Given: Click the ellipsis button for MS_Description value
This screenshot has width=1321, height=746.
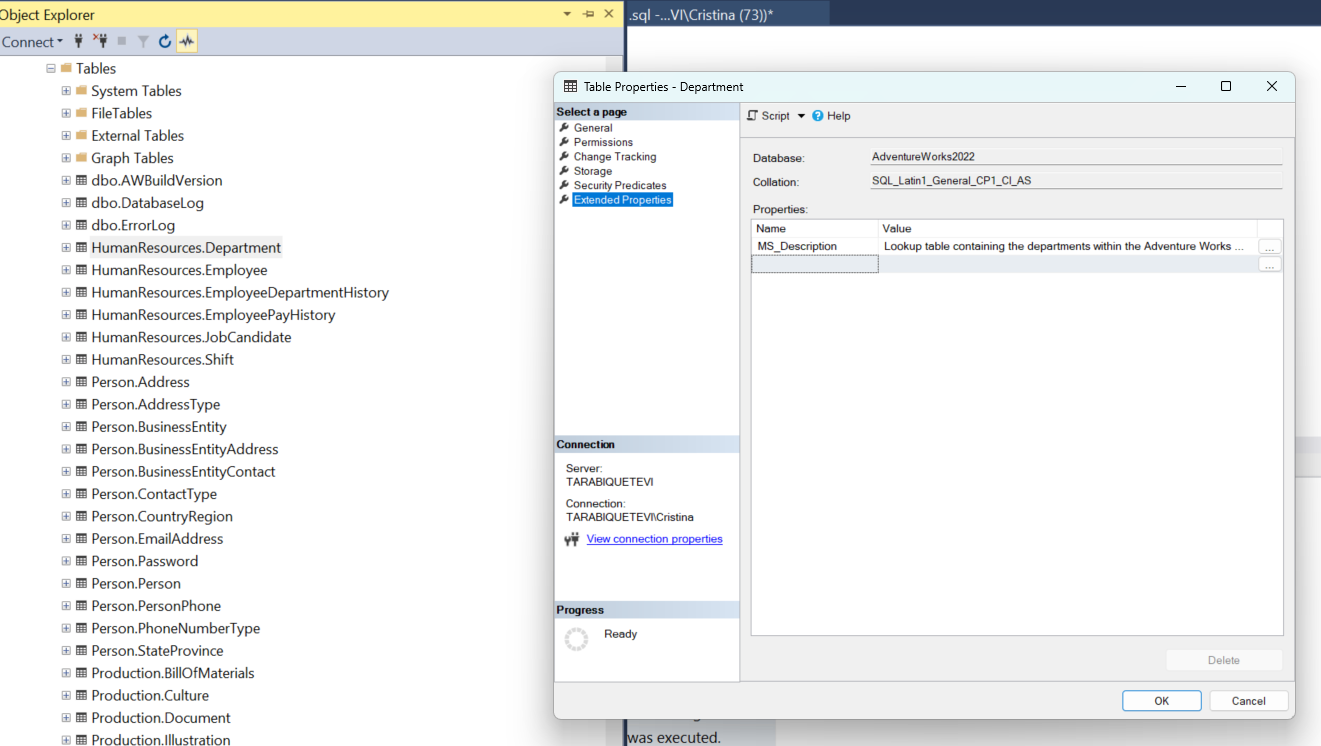Looking at the screenshot, I should (1269, 246).
